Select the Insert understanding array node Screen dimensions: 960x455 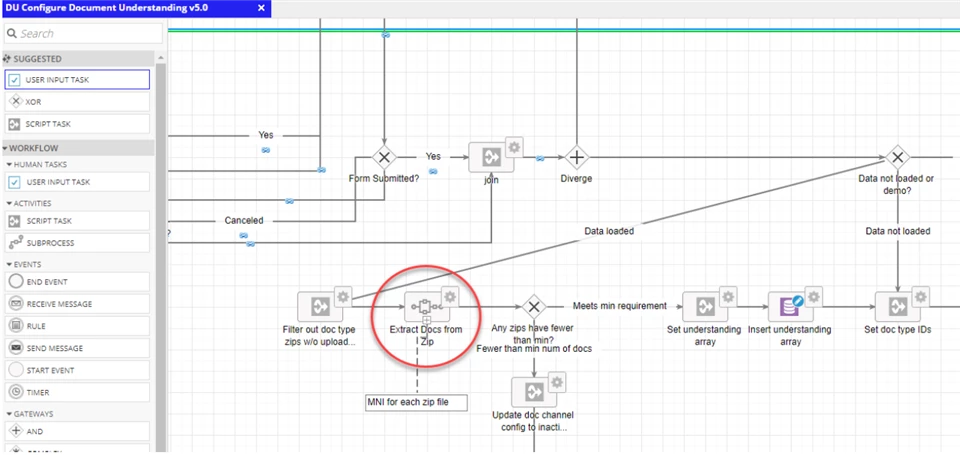[790, 306]
